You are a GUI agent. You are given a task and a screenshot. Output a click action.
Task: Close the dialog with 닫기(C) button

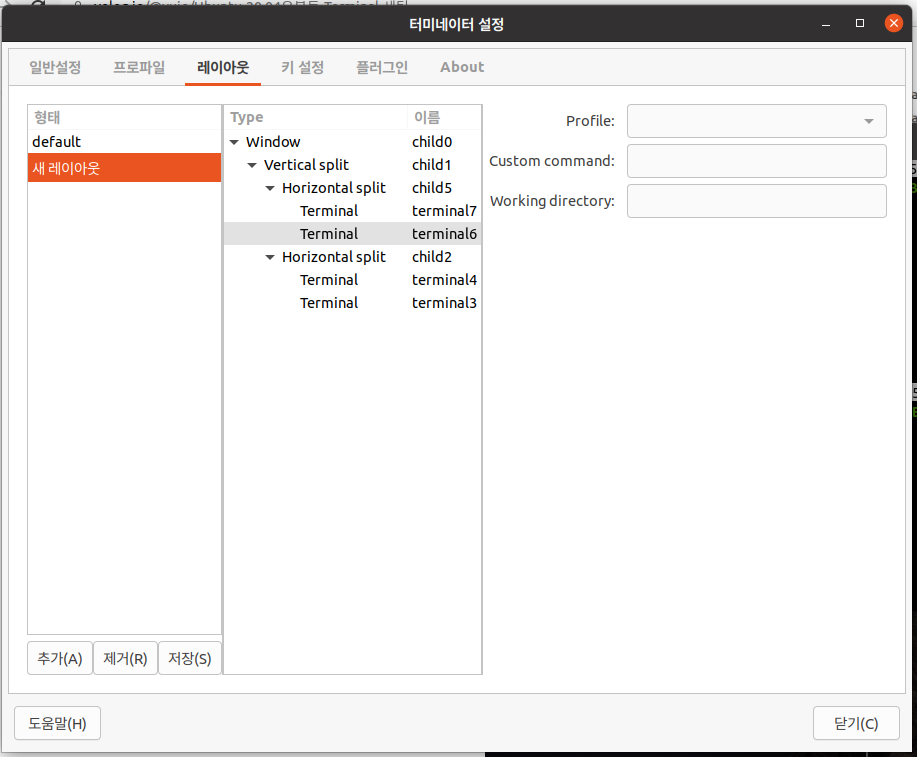(856, 723)
